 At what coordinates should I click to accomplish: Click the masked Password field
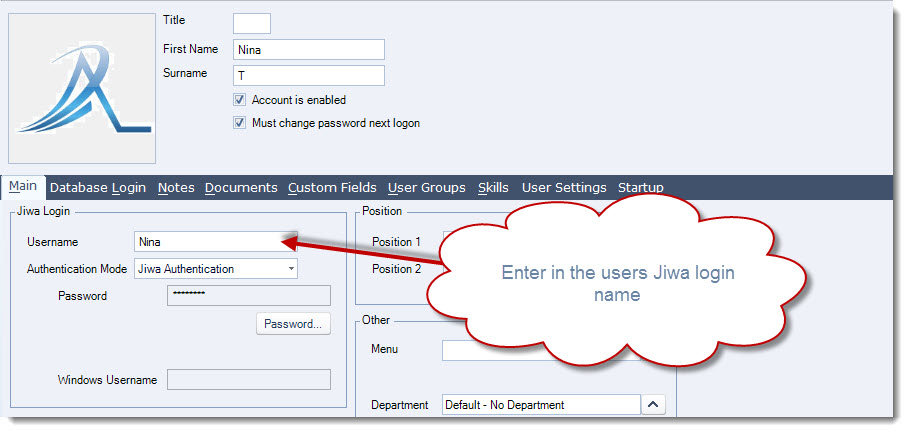tap(248, 295)
